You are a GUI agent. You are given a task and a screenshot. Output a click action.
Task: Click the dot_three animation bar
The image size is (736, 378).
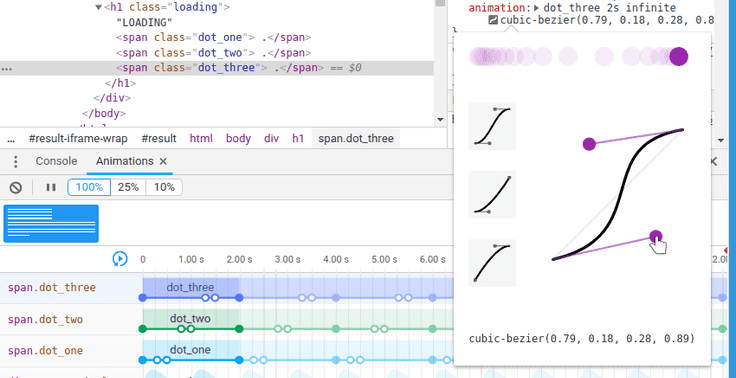click(x=191, y=287)
